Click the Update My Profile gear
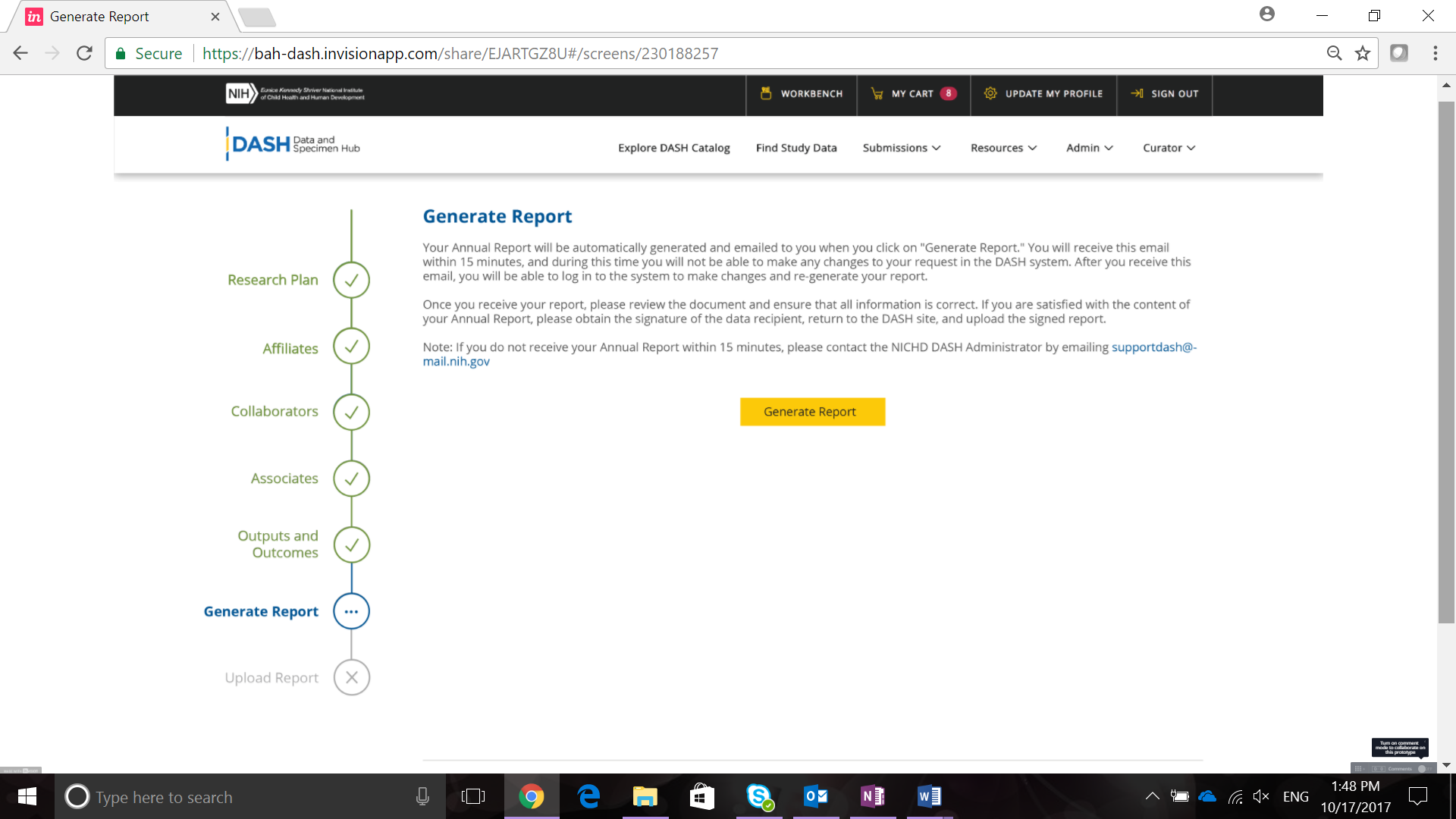This screenshot has width=1456, height=819. pyautogui.click(x=990, y=93)
